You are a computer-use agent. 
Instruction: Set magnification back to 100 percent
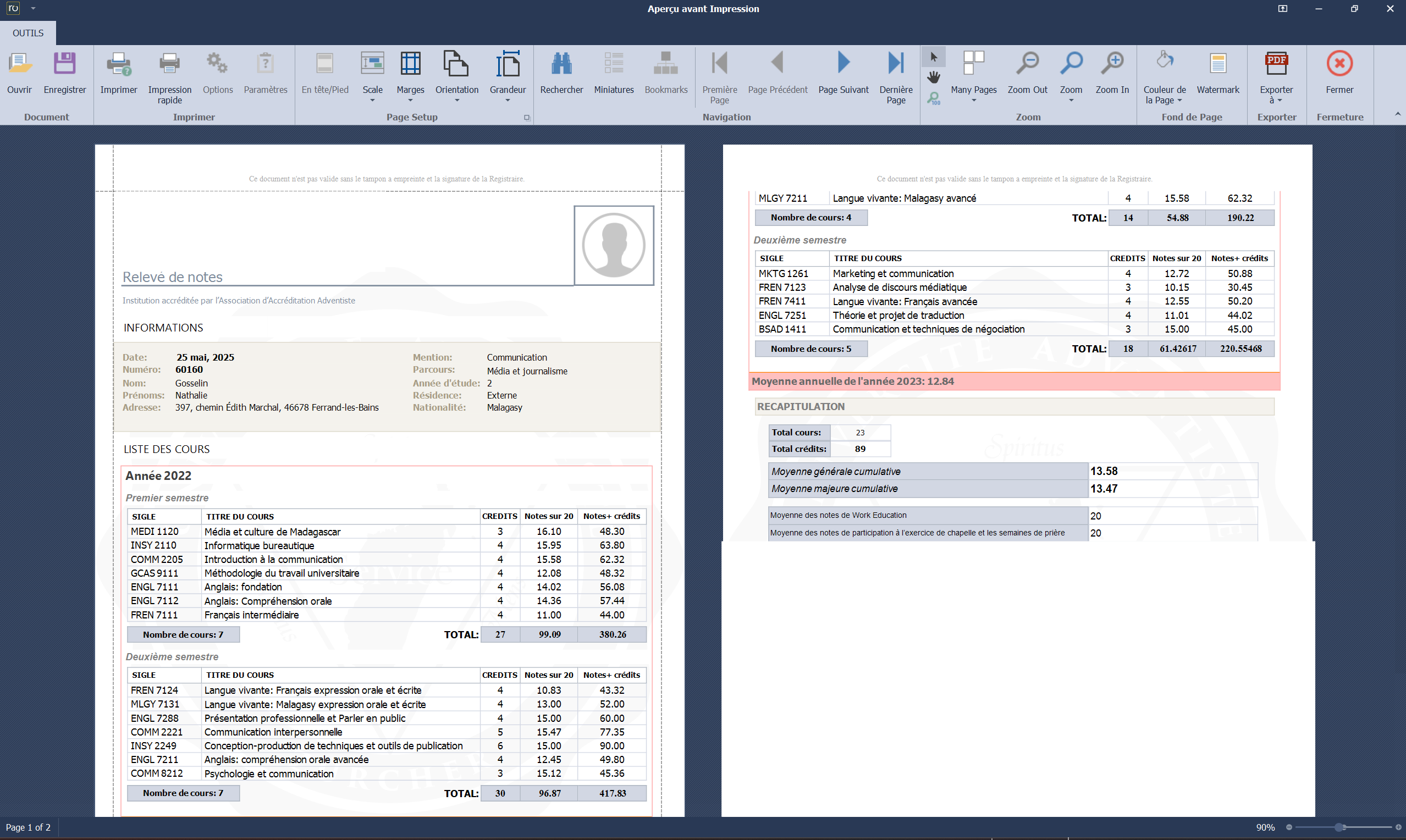[x=935, y=98]
